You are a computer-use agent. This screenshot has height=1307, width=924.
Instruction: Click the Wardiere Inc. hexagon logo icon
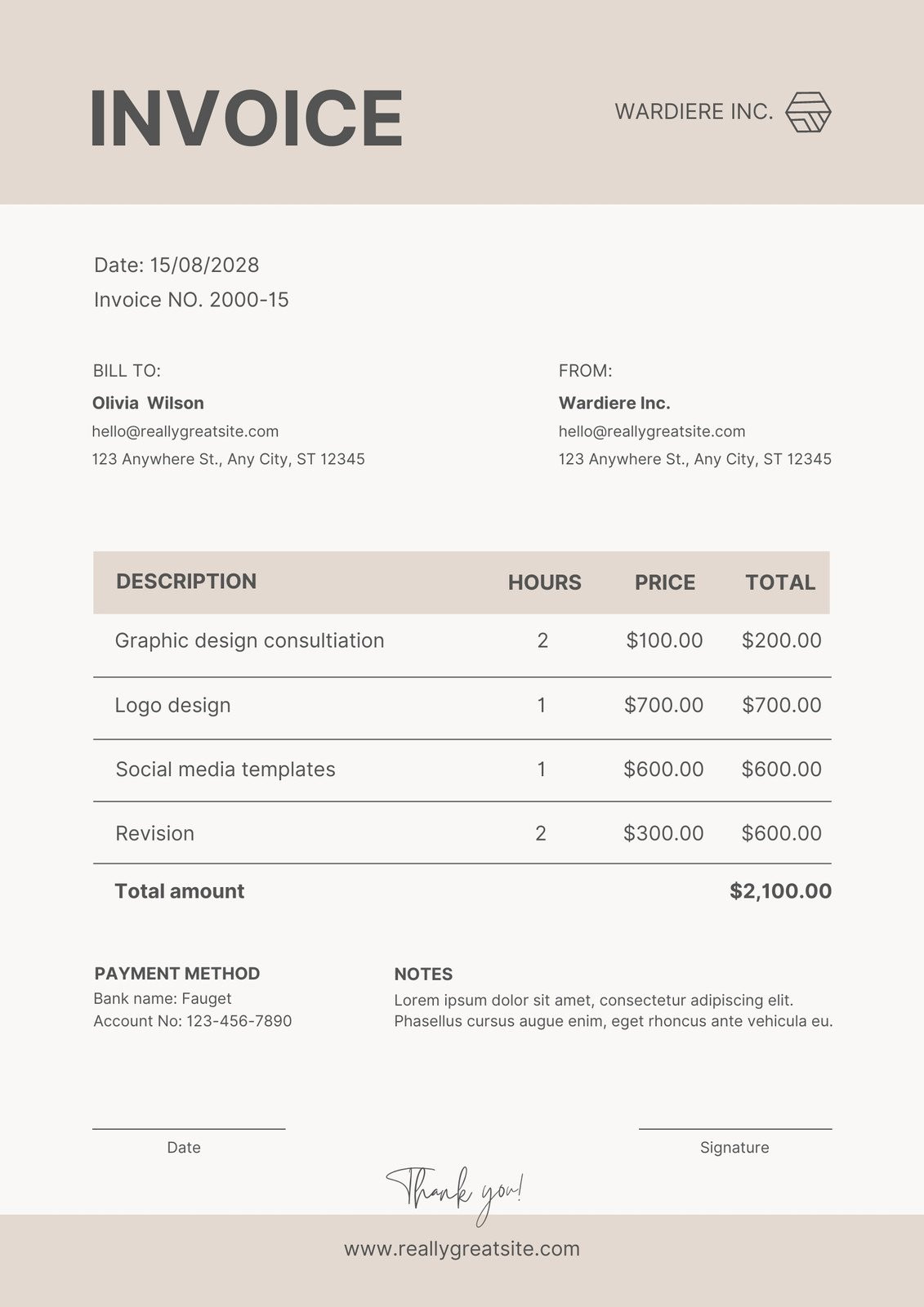(808, 112)
